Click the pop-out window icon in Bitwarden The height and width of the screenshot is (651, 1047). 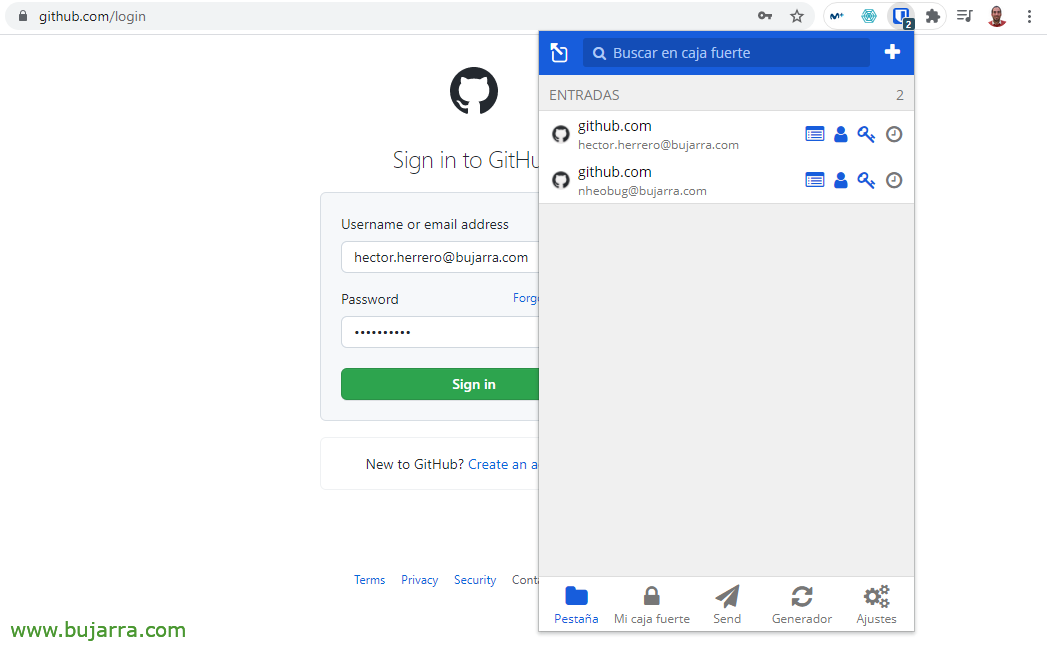tap(559, 53)
